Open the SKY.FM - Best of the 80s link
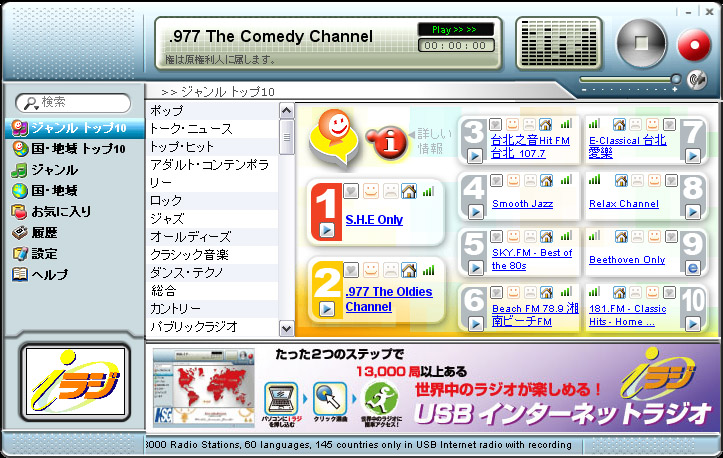The width and height of the screenshot is (723, 458). pos(532,259)
